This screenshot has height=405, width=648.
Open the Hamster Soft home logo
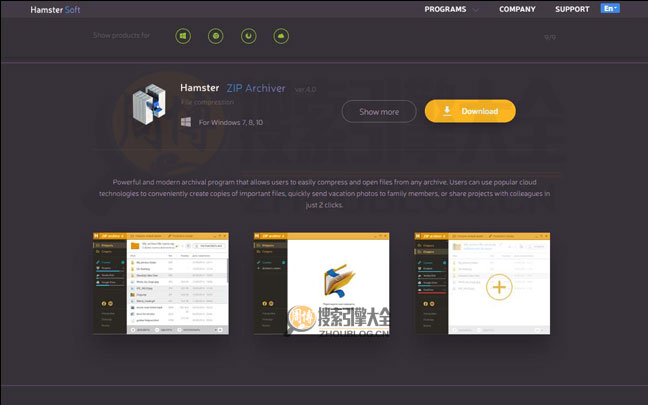(x=55, y=10)
